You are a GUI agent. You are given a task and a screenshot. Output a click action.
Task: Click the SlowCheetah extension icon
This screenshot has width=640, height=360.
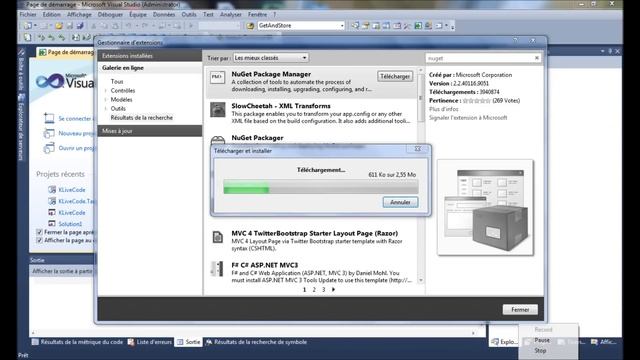point(218,110)
